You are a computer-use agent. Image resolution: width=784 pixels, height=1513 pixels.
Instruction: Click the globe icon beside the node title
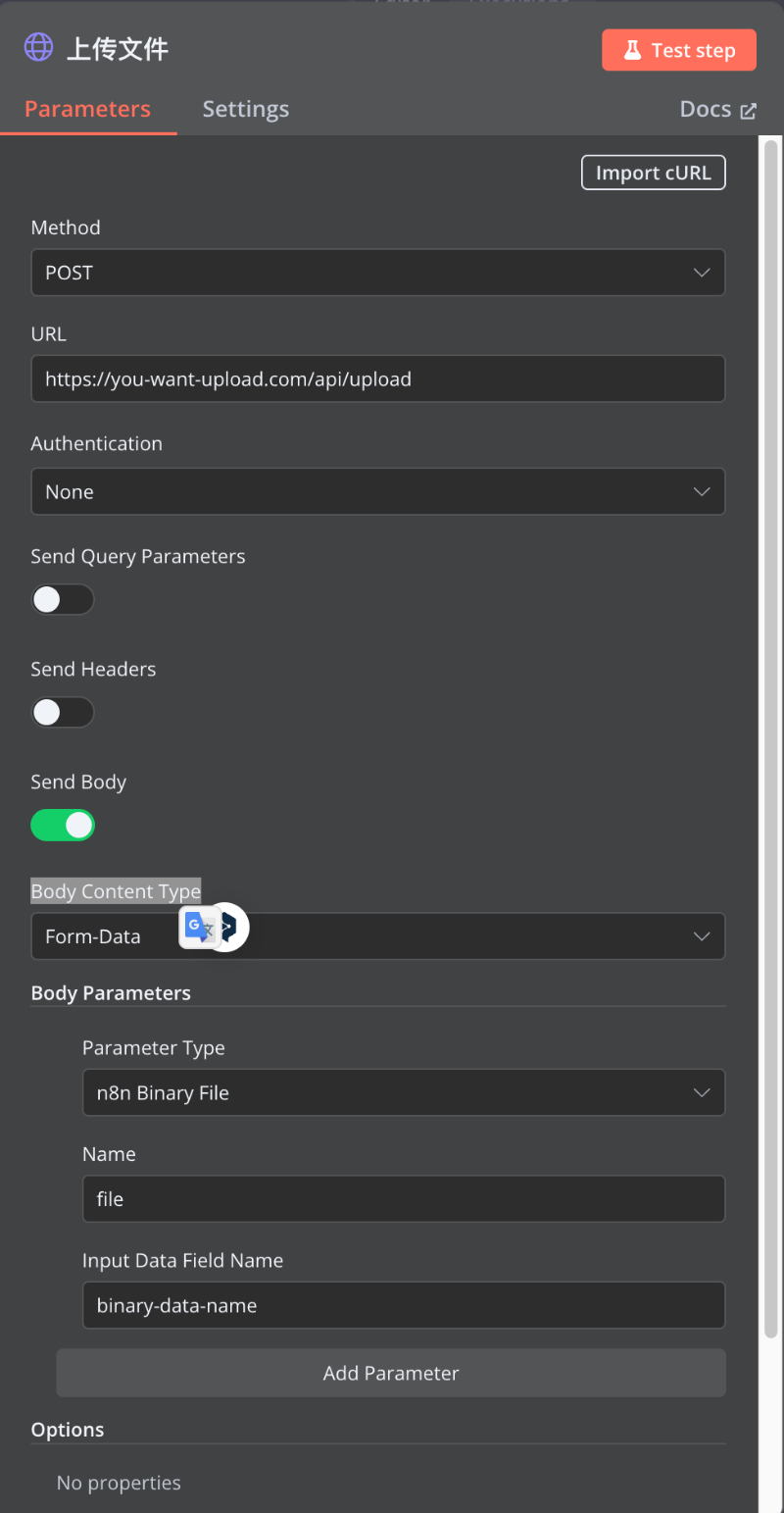pyautogui.click(x=39, y=47)
